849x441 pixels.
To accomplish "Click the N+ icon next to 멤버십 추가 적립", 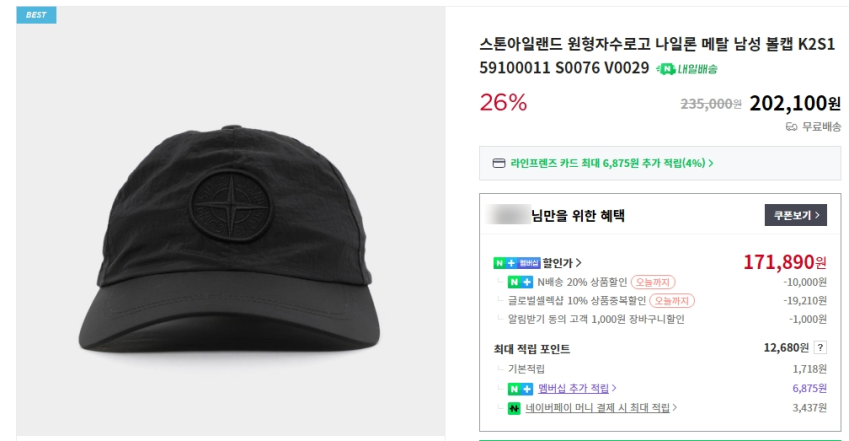I will pos(520,388).
